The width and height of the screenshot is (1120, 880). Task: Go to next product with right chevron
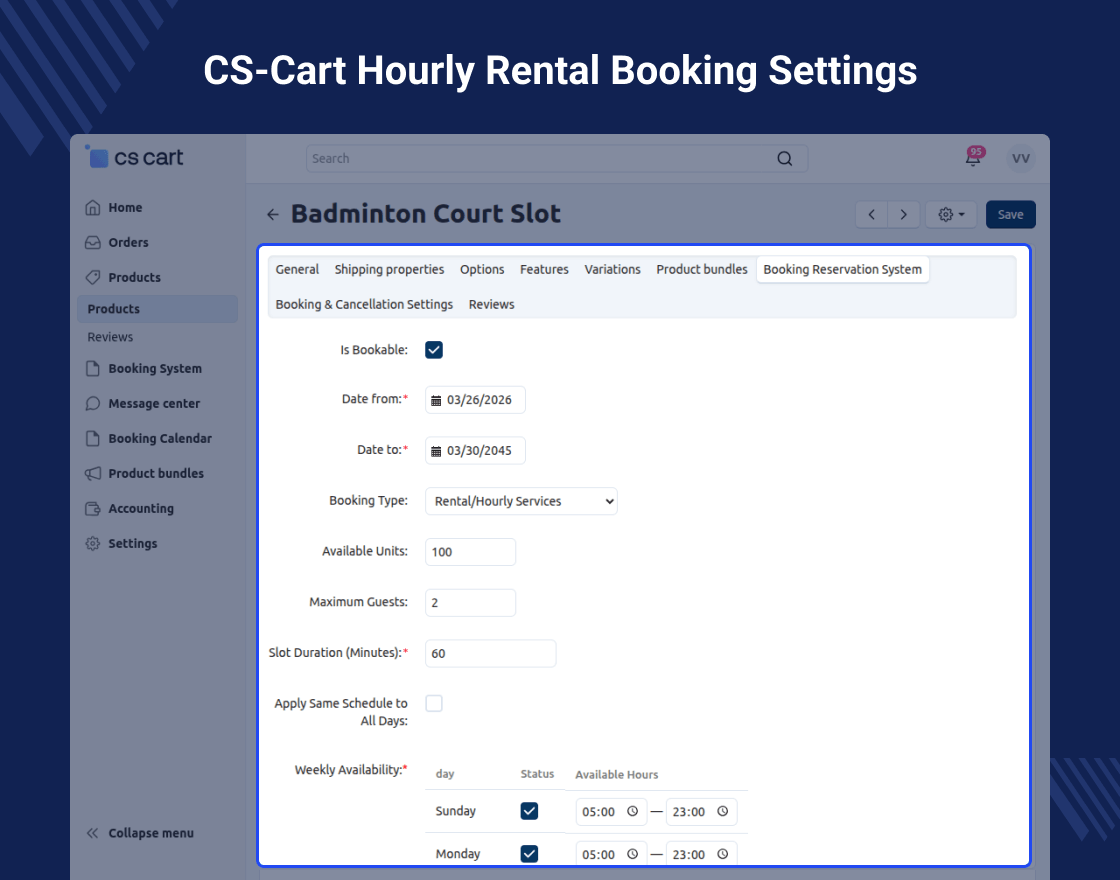pyautogui.click(x=904, y=215)
